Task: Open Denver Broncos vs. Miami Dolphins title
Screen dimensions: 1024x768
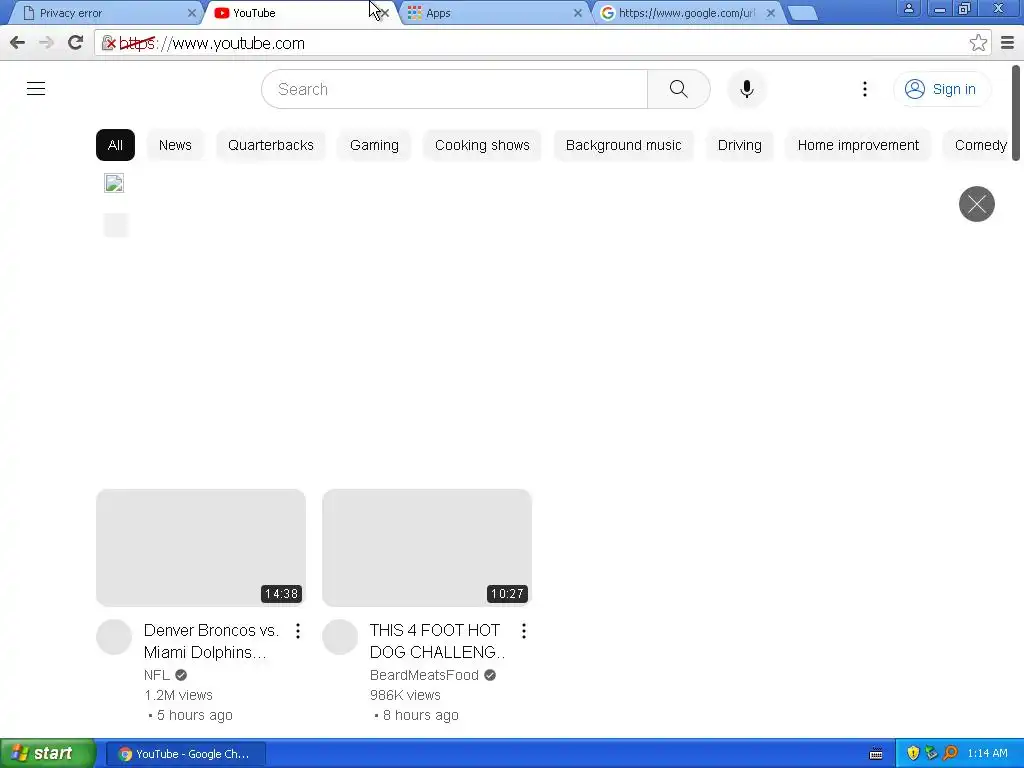Action: click(x=211, y=641)
